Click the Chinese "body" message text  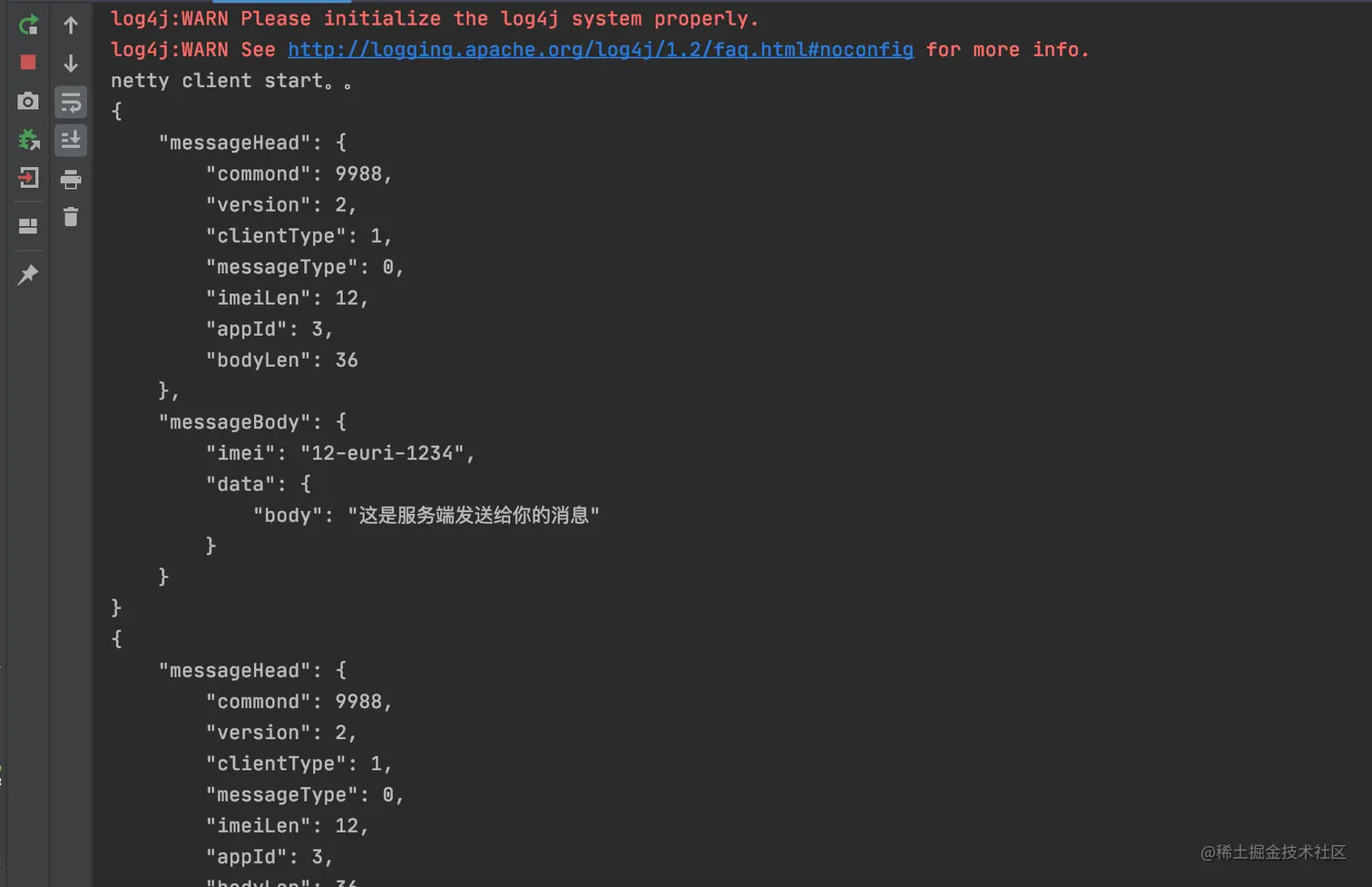tap(474, 516)
